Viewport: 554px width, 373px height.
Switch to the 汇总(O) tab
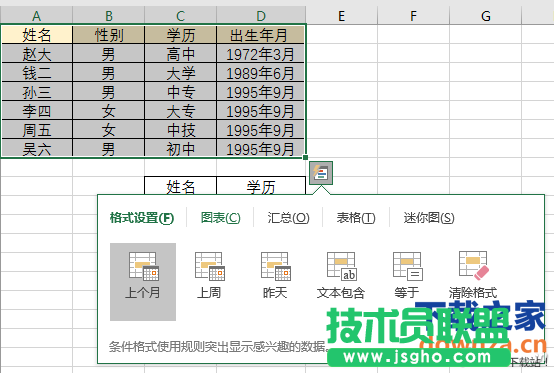[288, 218]
